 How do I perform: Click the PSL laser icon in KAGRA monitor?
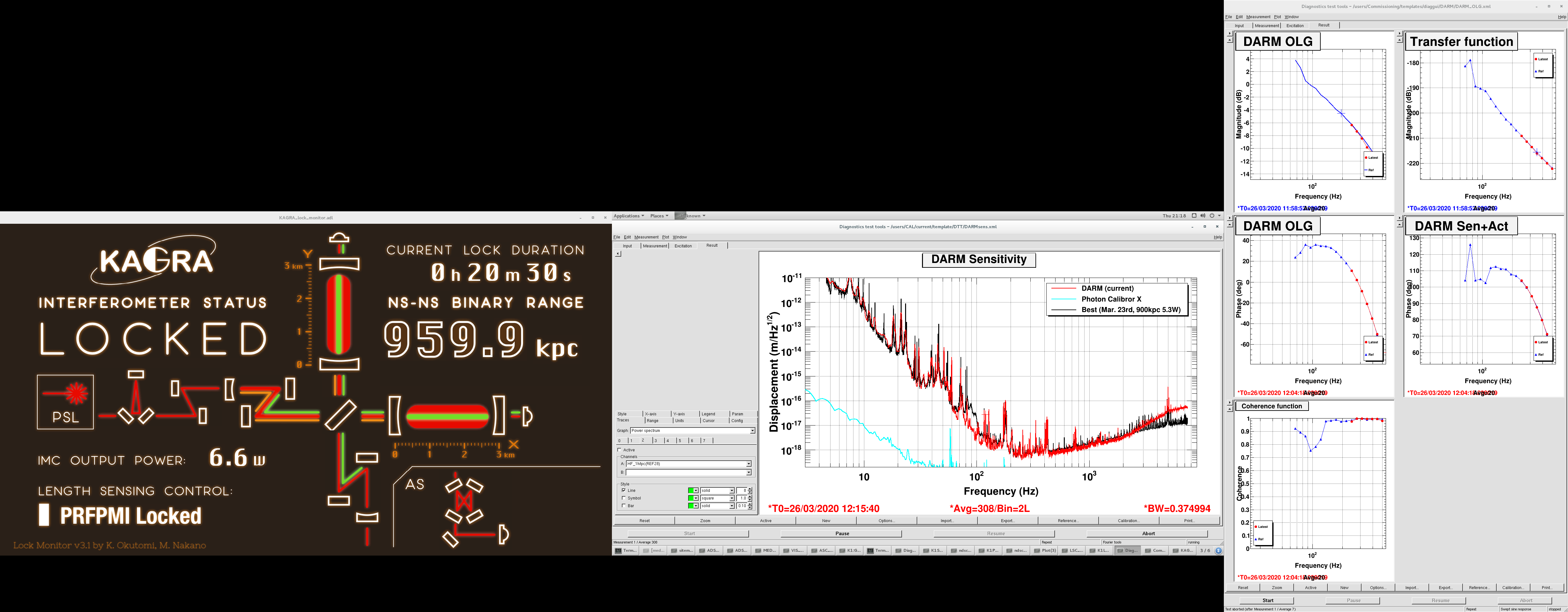65,402
